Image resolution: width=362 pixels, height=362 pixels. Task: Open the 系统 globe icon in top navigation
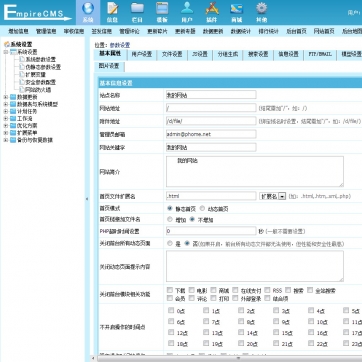(x=88, y=8)
